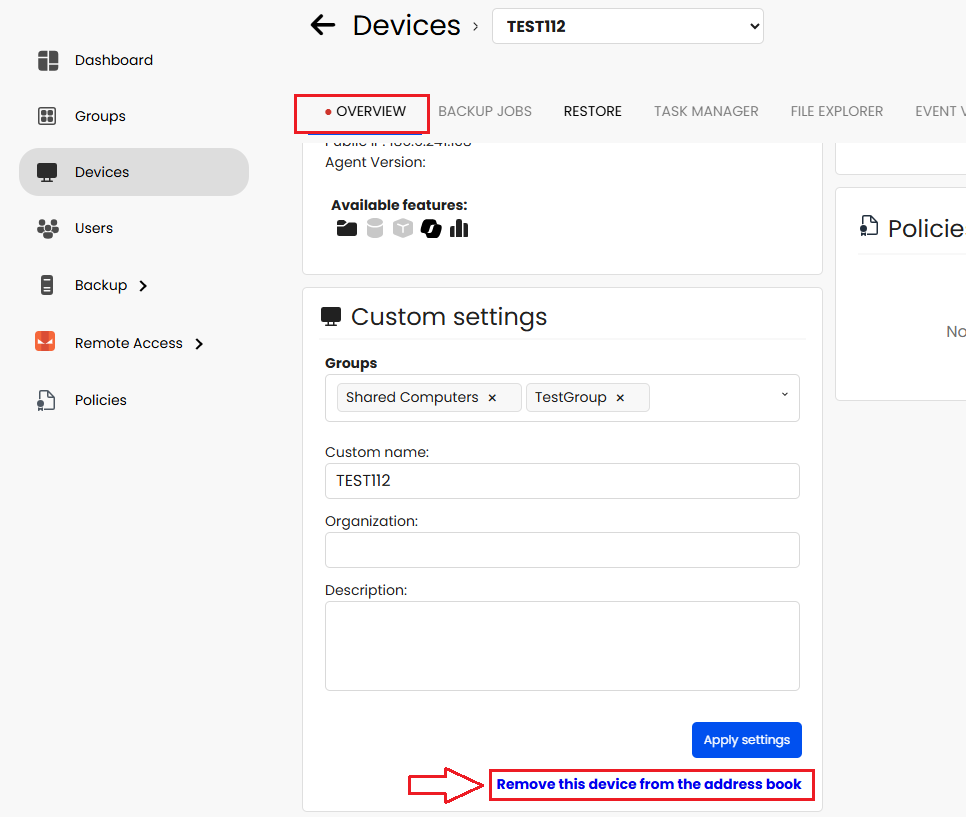This screenshot has width=966, height=817.
Task: Open Dashboard from the sidebar
Action: 113,60
